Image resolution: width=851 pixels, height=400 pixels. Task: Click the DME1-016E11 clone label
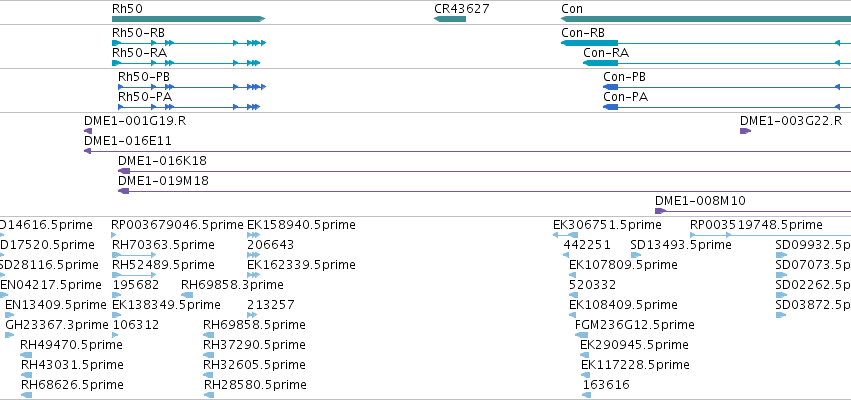pos(128,141)
